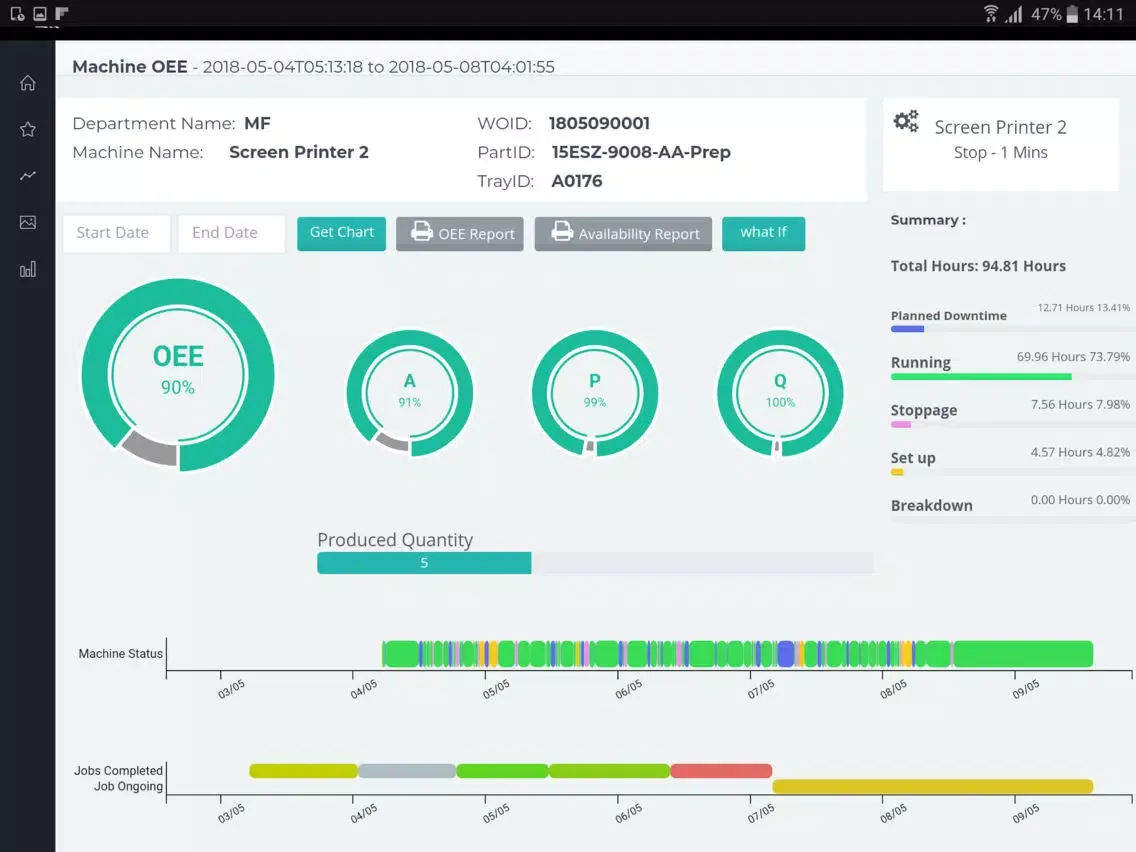Click the '69.96 Hours 73.79%' Running value
This screenshot has height=852, width=1136.
click(1073, 356)
